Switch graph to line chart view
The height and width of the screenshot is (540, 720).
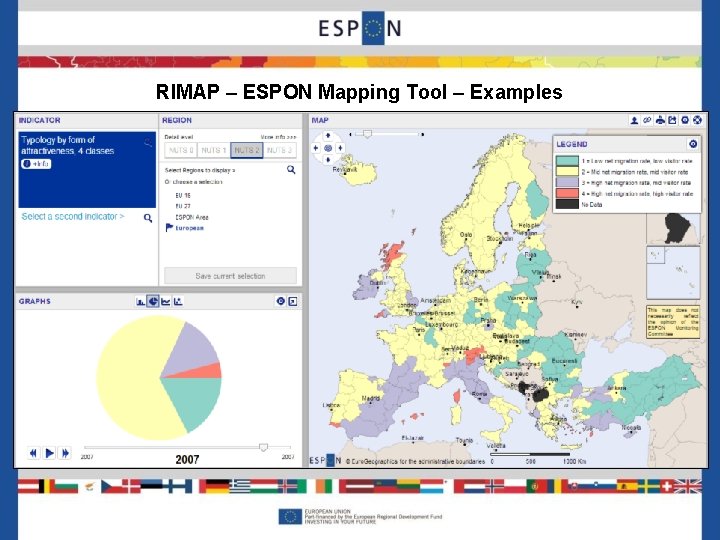(165, 301)
